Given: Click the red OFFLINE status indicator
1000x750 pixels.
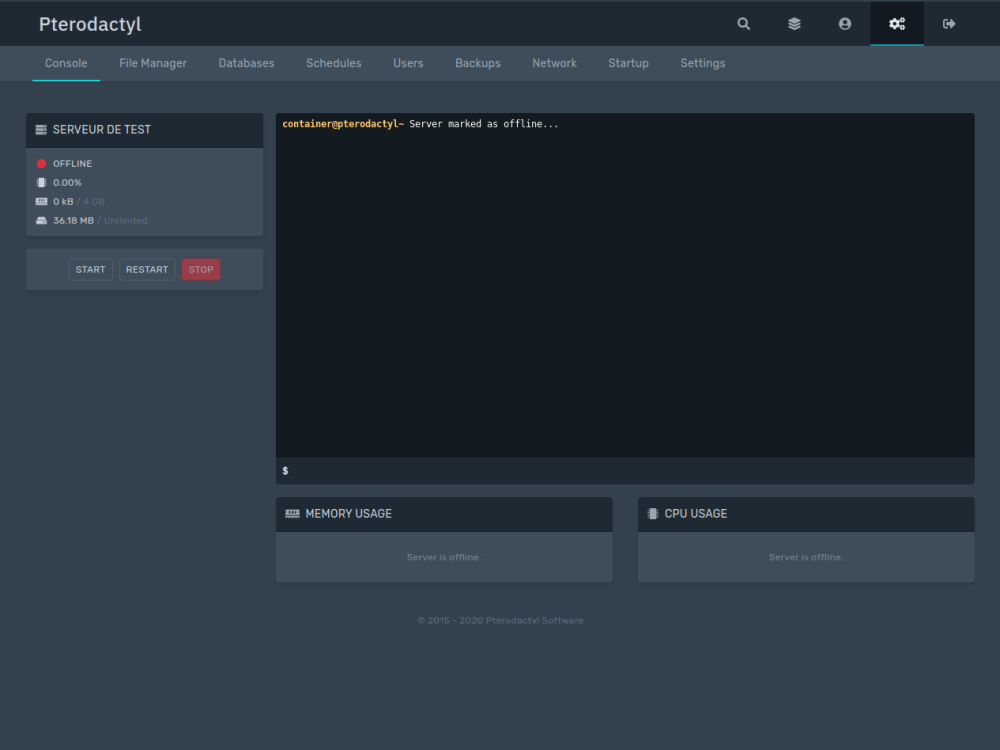Looking at the screenshot, I should (41, 163).
